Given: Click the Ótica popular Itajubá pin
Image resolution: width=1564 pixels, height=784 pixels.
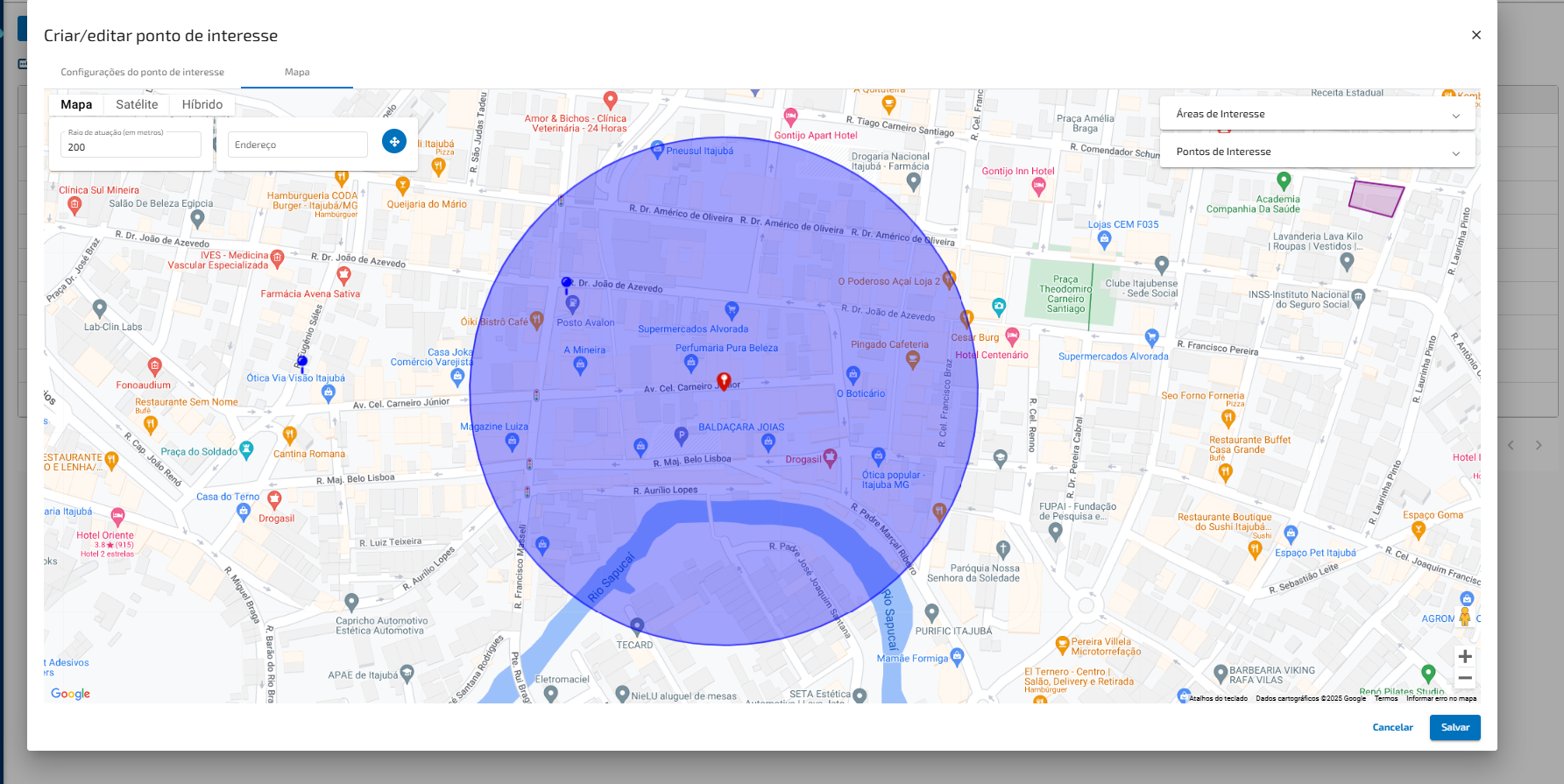Looking at the screenshot, I should 879,456.
